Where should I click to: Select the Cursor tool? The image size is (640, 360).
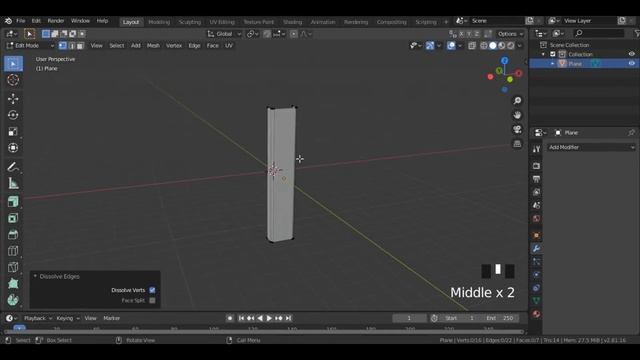click(13, 80)
